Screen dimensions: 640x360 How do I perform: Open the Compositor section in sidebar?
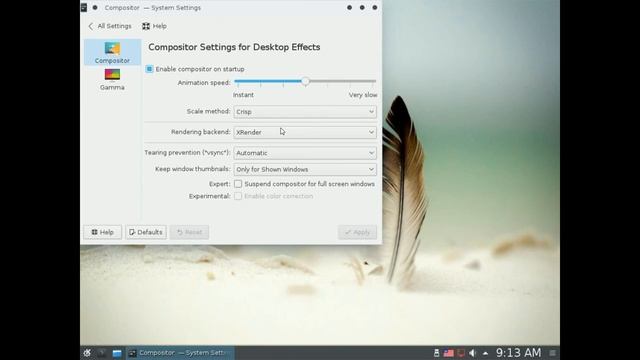pyautogui.click(x=112, y=52)
